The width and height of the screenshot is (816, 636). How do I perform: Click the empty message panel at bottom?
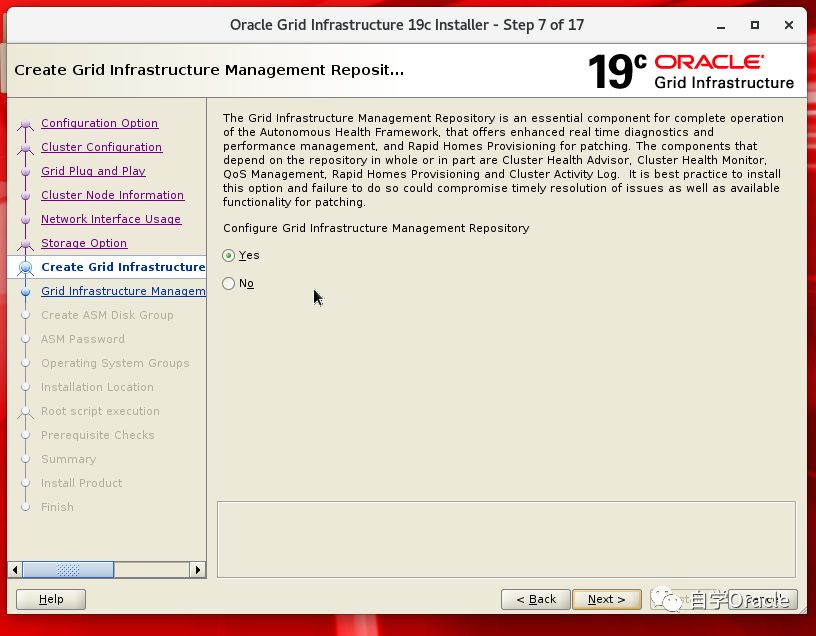point(506,540)
